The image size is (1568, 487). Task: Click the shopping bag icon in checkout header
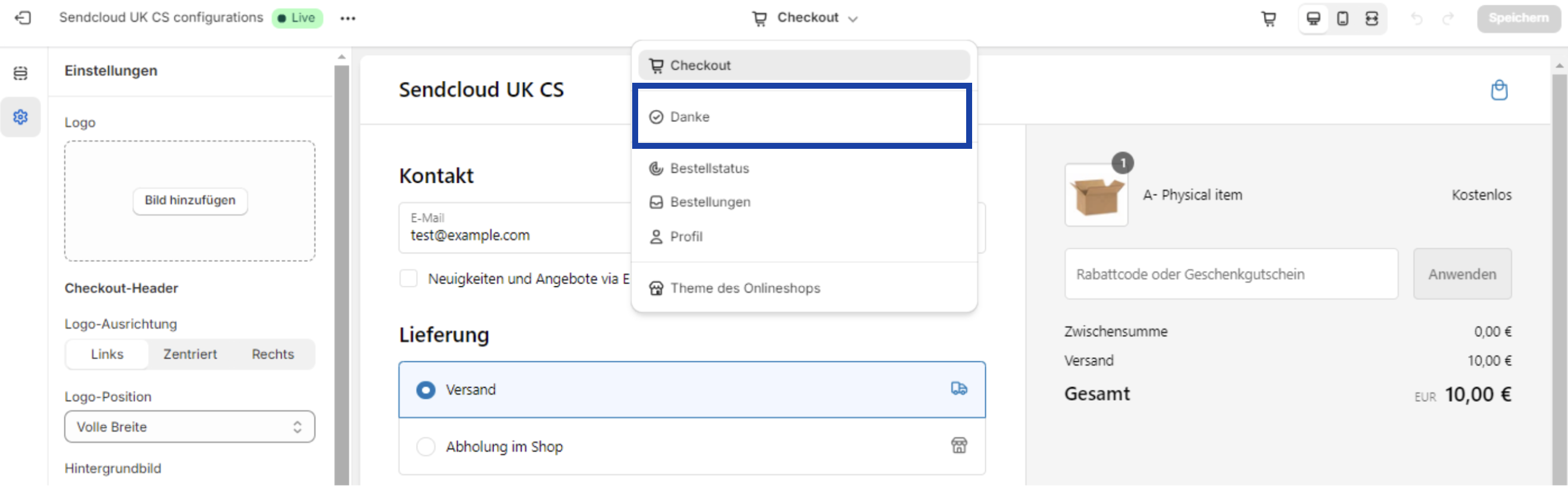tap(1498, 90)
